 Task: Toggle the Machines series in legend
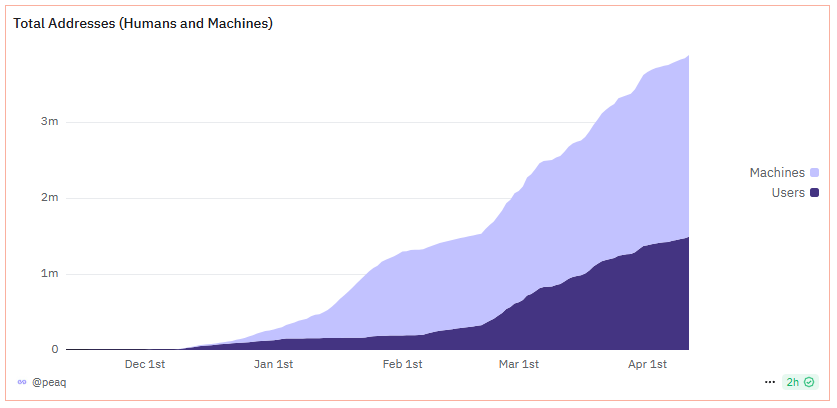[777, 173]
